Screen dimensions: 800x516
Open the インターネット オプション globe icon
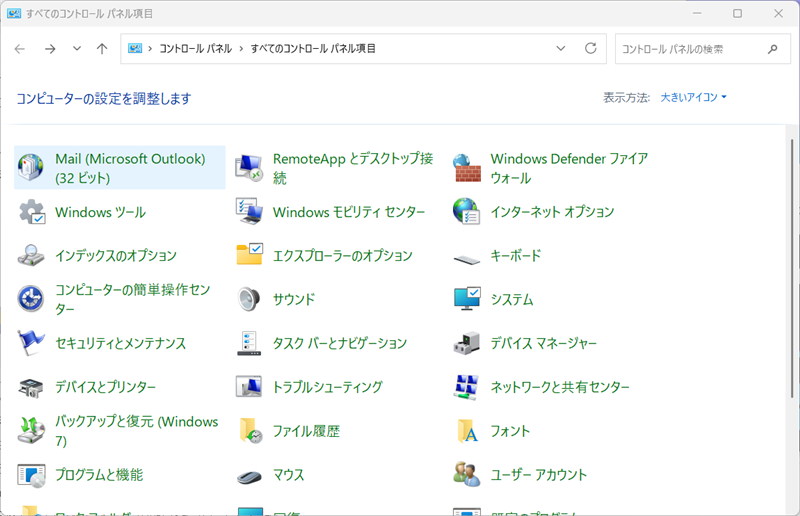[x=466, y=212]
